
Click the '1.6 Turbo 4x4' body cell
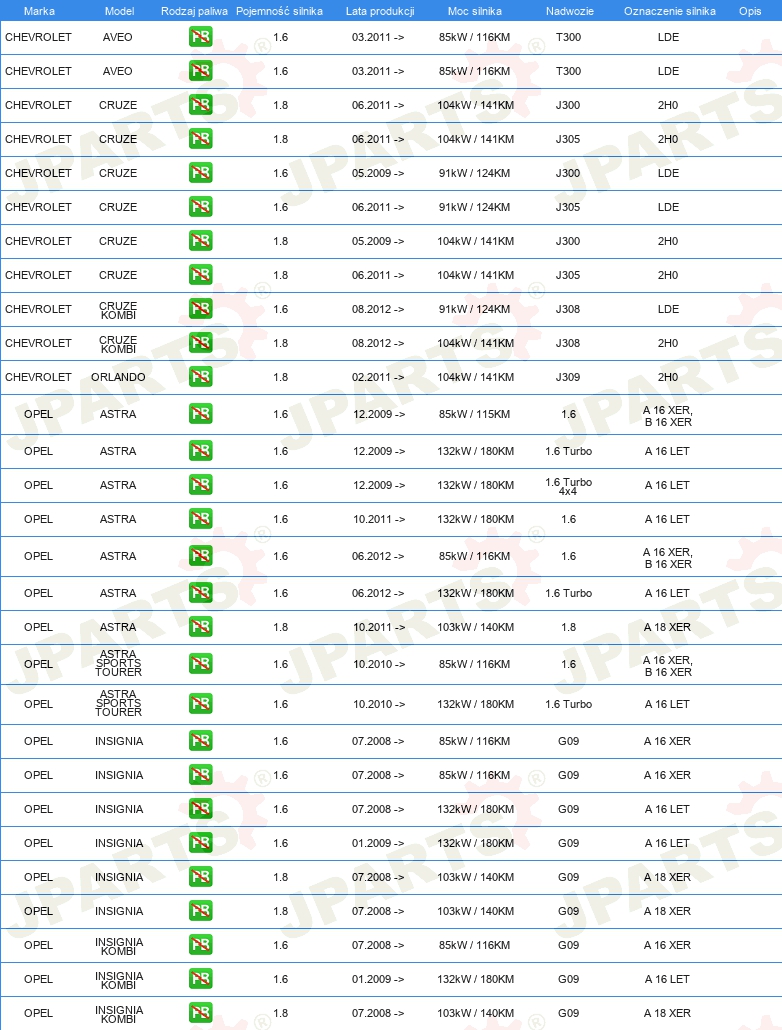pos(568,486)
